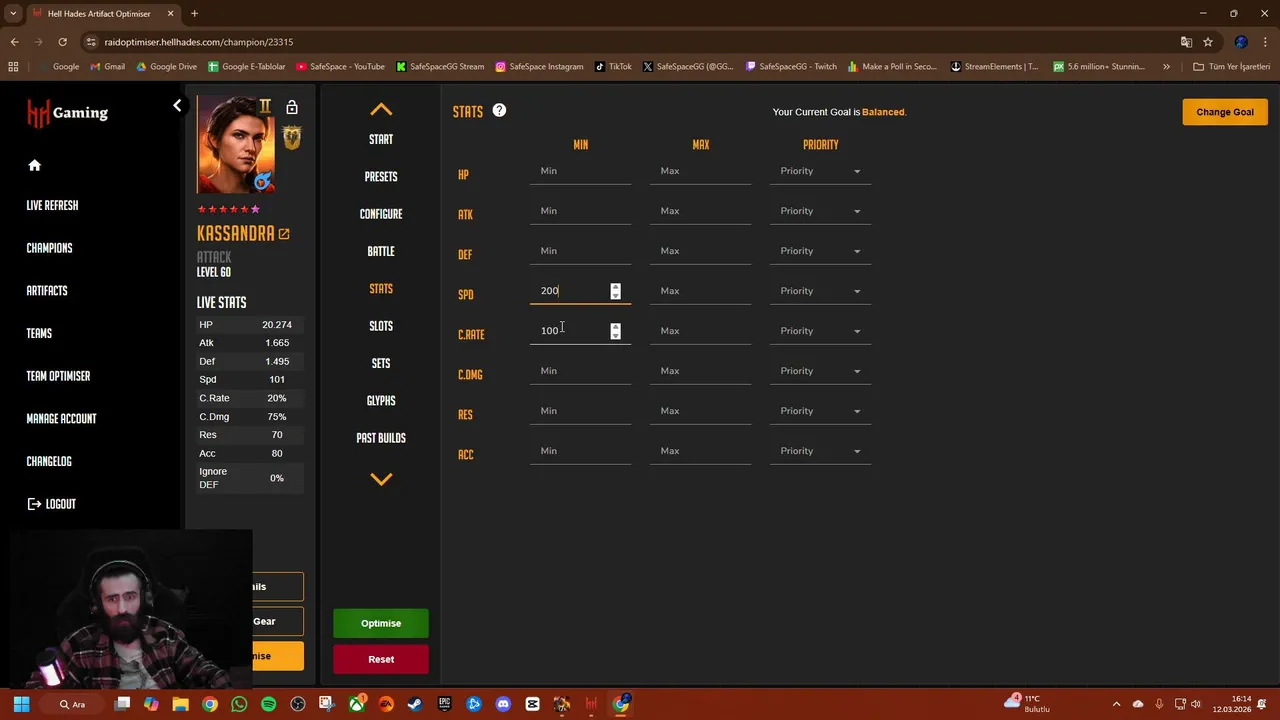Bookmark this page with star icon
The image size is (1280, 720).
1208,42
